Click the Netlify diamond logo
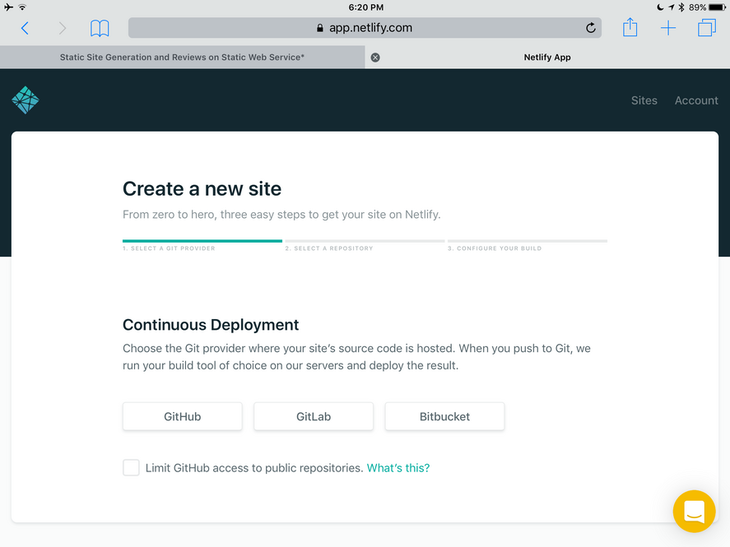 pos(25,100)
